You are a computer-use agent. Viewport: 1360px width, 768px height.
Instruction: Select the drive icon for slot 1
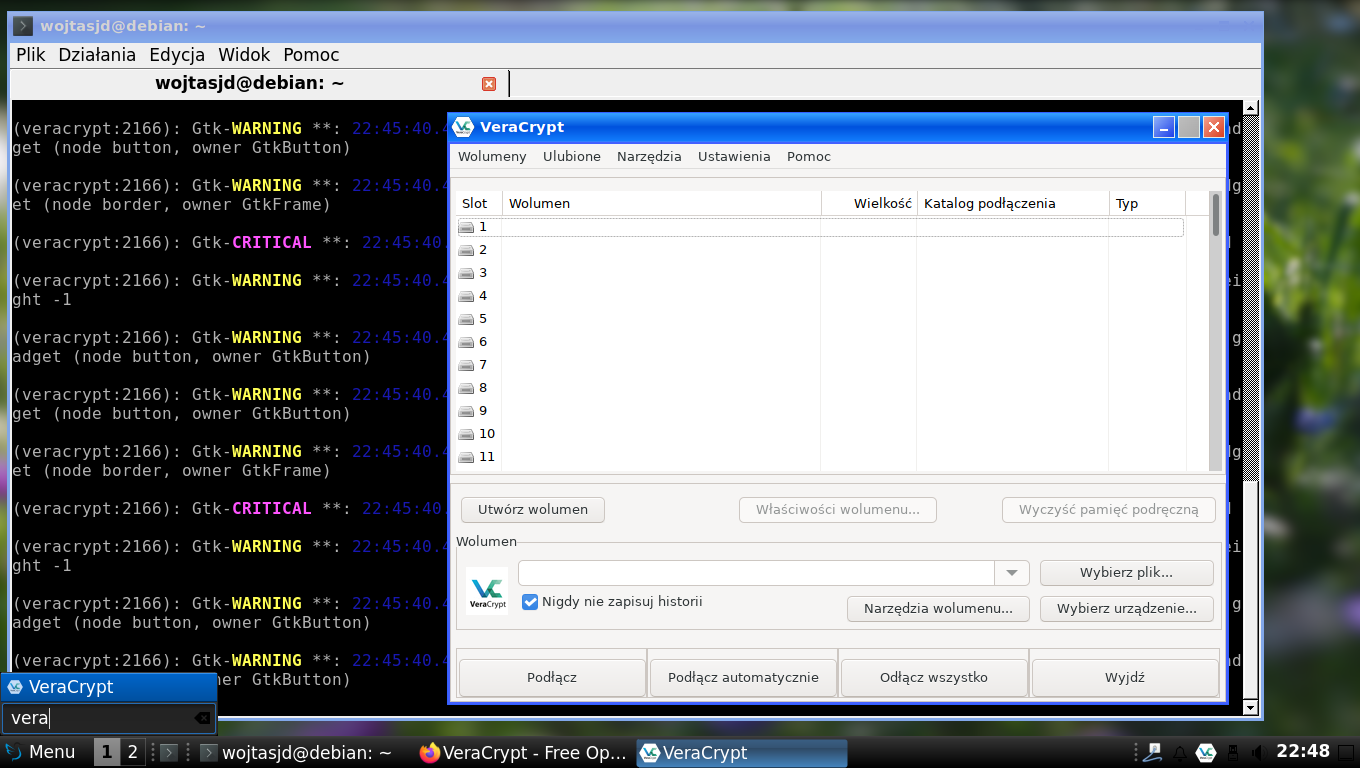point(466,227)
